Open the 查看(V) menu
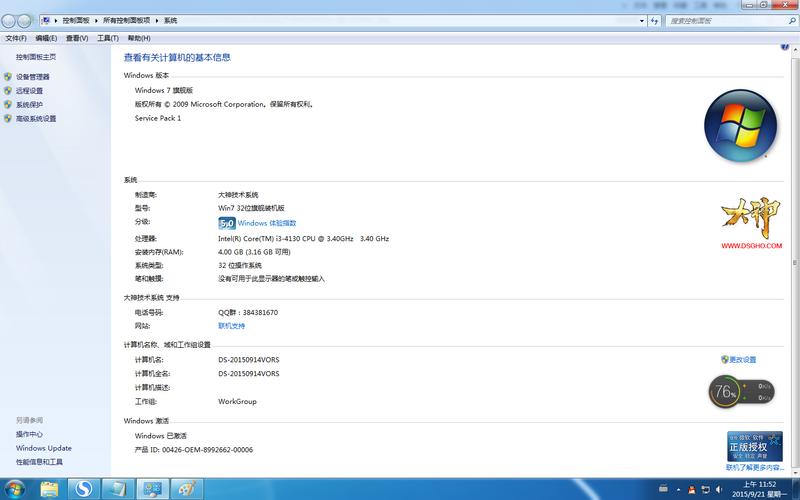Viewport: 800px width, 500px height. pyautogui.click(x=77, y=38)
